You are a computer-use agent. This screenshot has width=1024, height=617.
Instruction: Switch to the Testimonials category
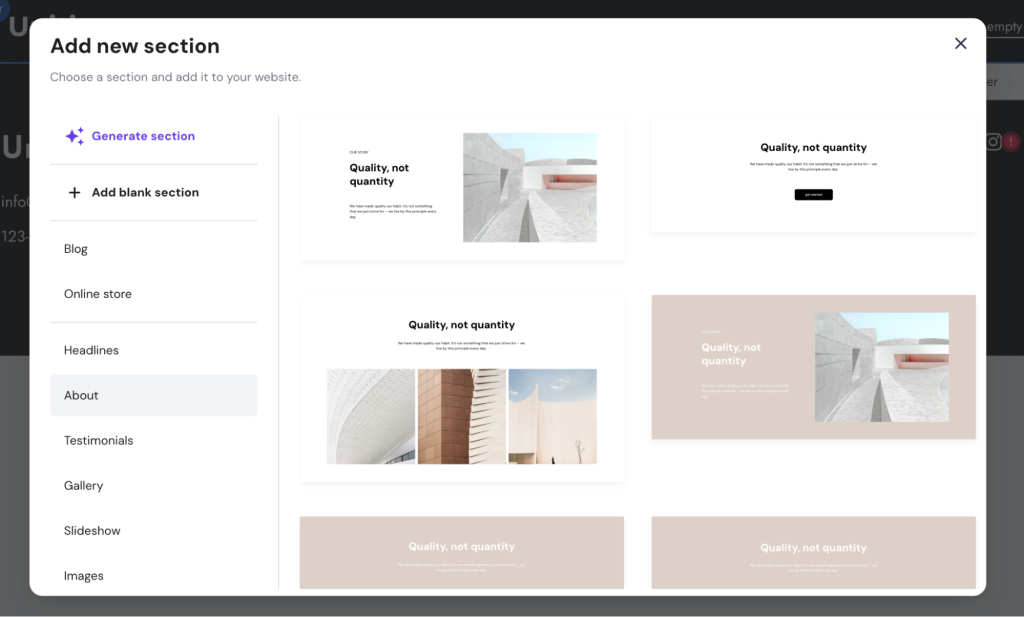click(98, 440)
